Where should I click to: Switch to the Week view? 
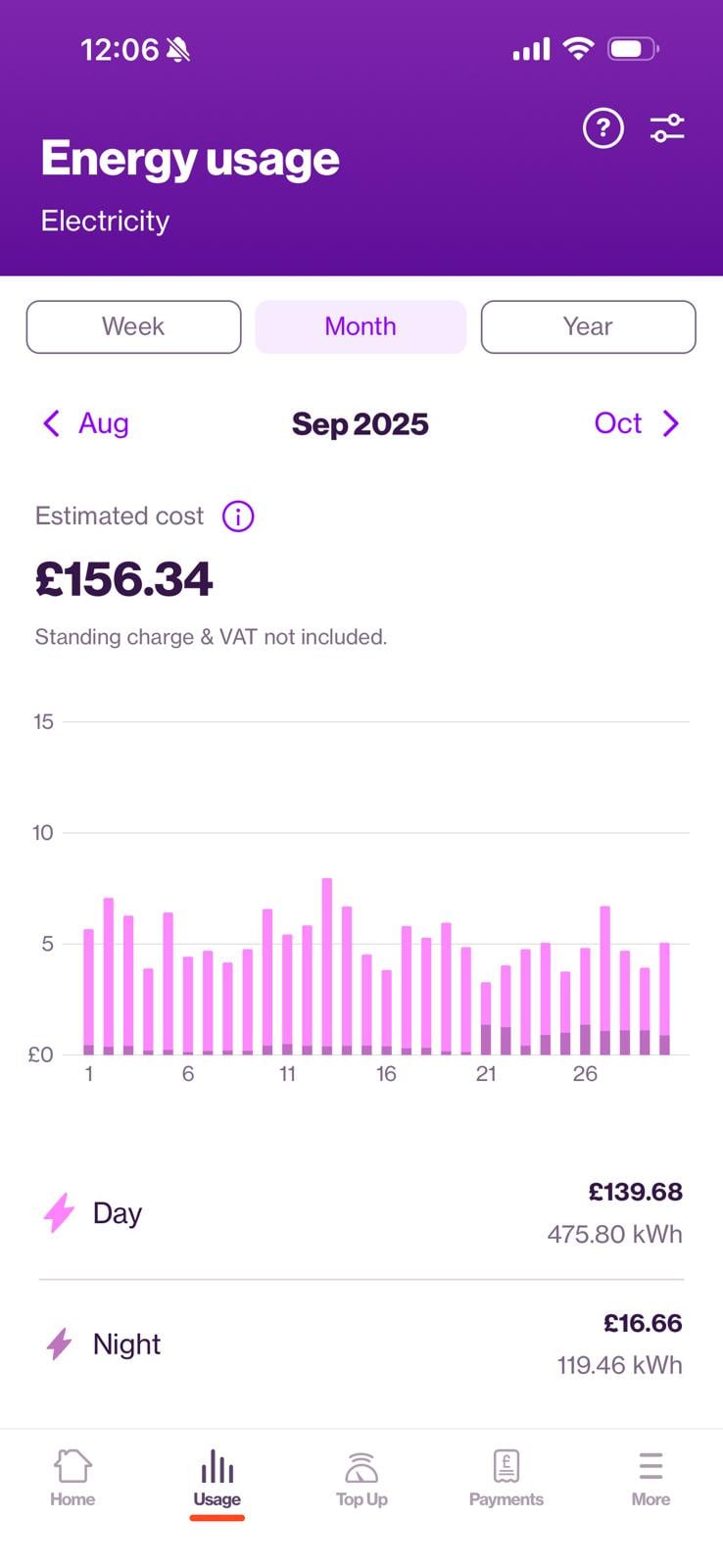coord(133,326)
